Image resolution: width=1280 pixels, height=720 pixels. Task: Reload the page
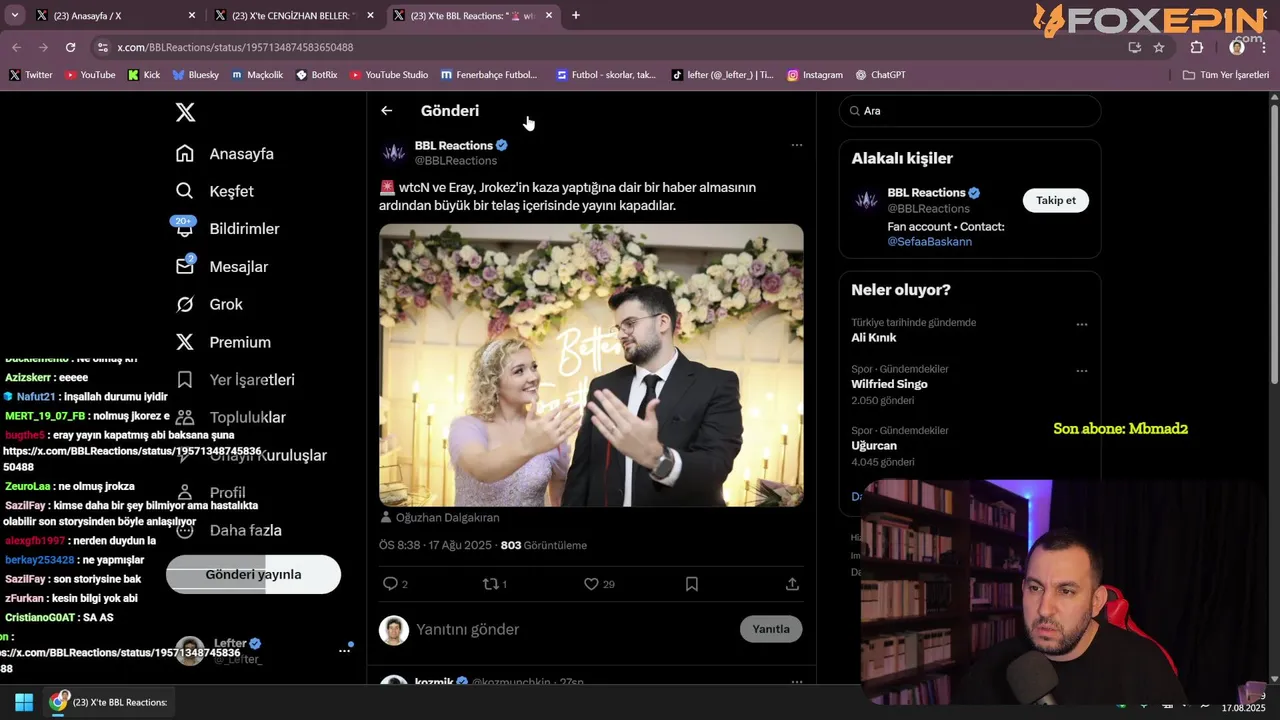pos(70,47)
